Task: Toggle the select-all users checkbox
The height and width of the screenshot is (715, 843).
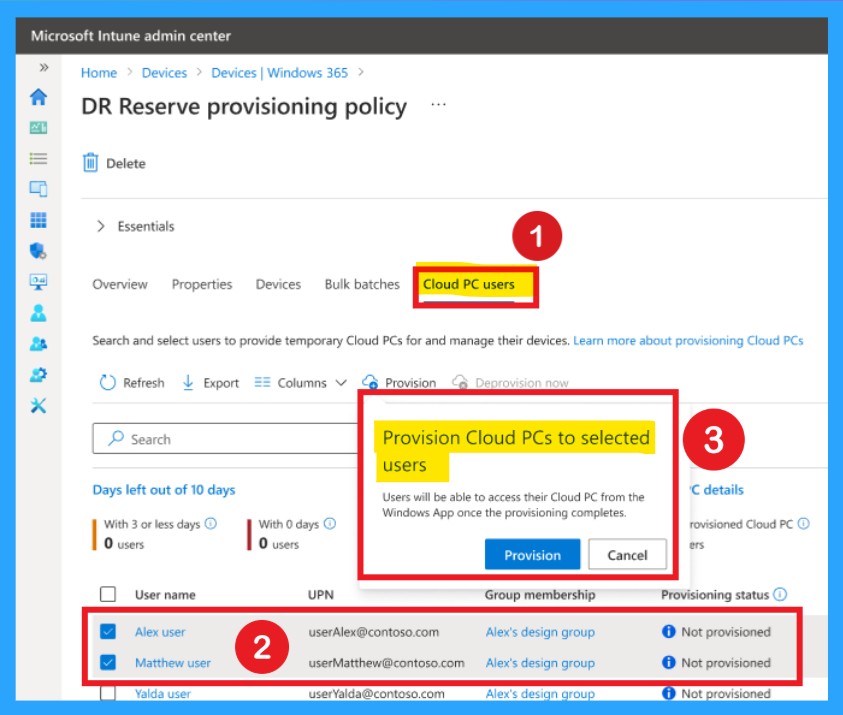Action: (x=108, y=594)
